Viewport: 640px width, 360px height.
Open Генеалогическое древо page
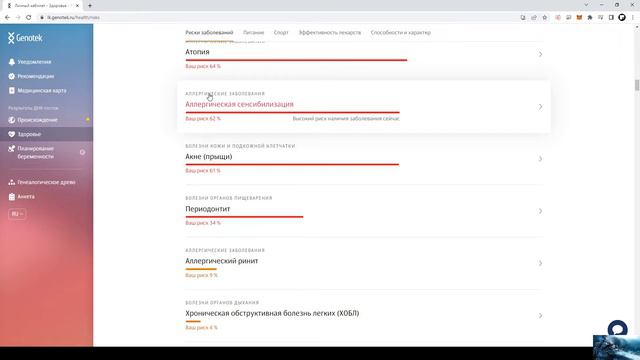[x=46, y=182]
